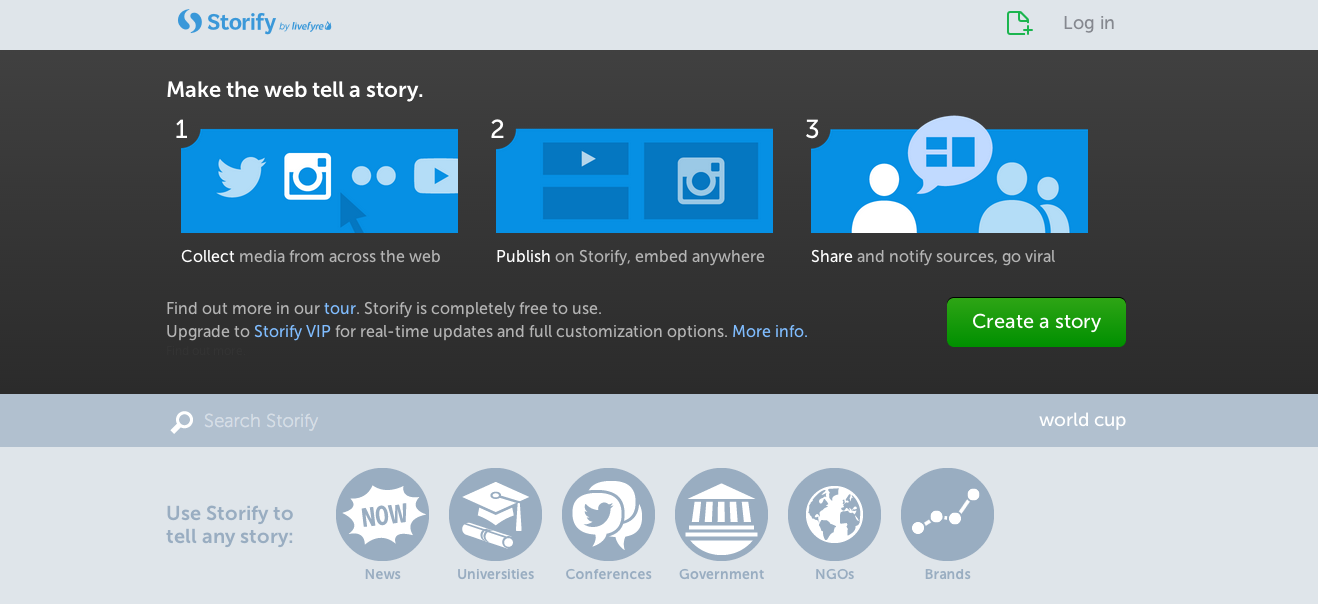Click the green new story document icon
The height and width of the screenshot is (604, 1318).
coord(1019,23)
